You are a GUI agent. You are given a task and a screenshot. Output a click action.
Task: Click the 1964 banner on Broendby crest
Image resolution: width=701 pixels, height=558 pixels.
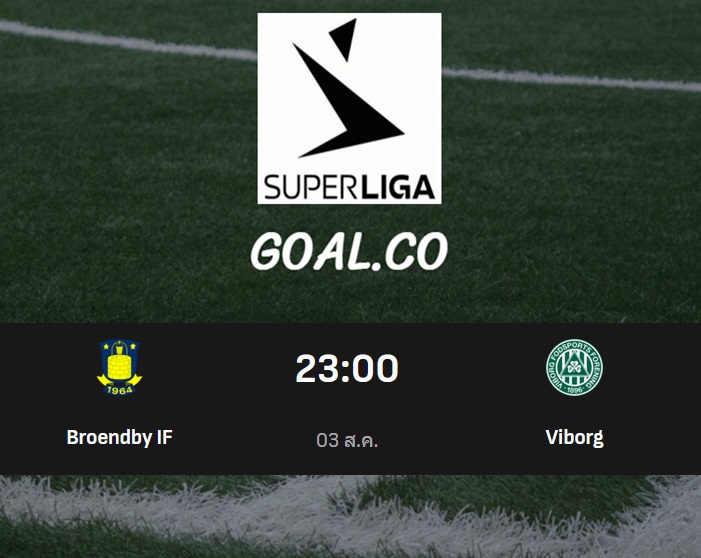tap(119, 390)
